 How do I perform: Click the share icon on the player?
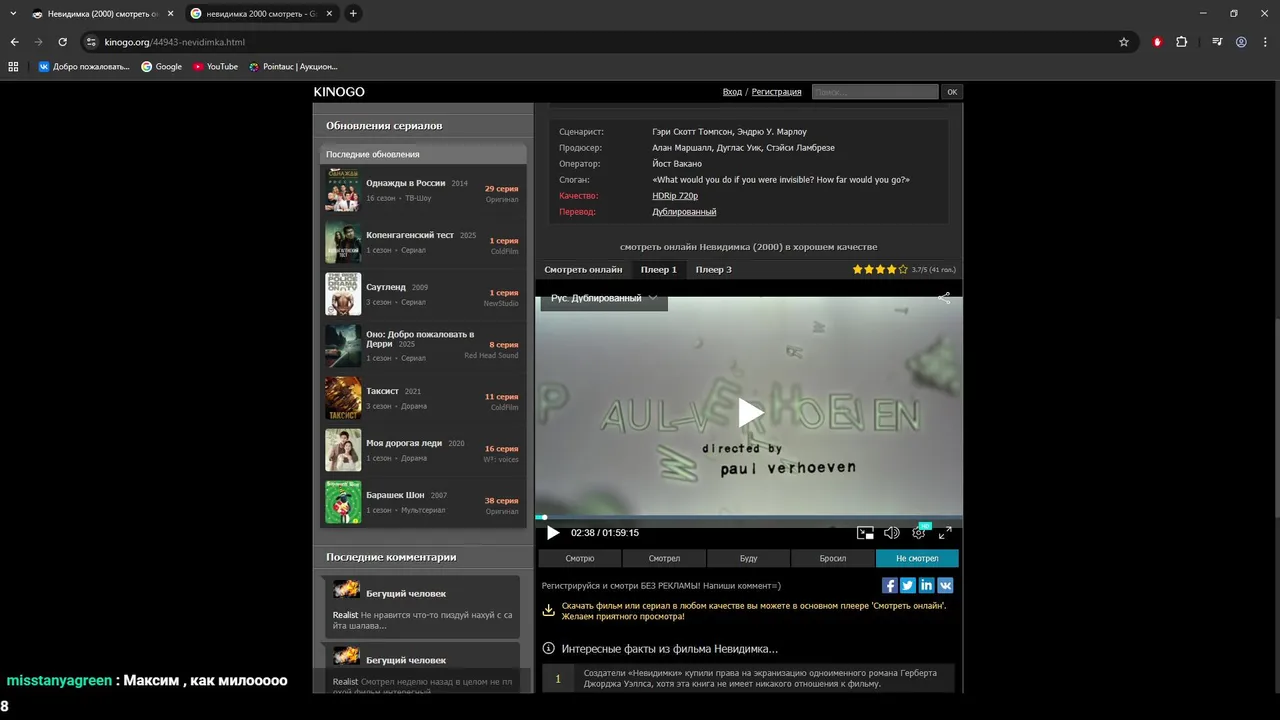coord(944,298)
